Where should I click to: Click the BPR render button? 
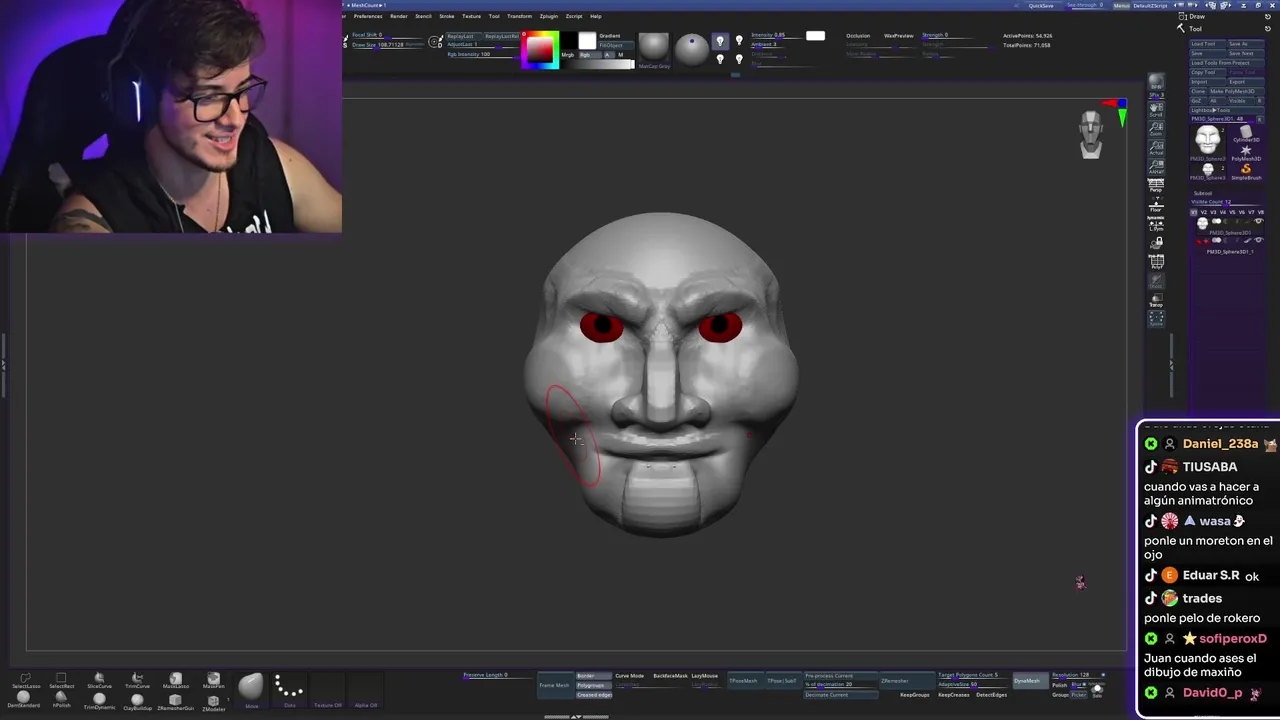point(1156,83)
